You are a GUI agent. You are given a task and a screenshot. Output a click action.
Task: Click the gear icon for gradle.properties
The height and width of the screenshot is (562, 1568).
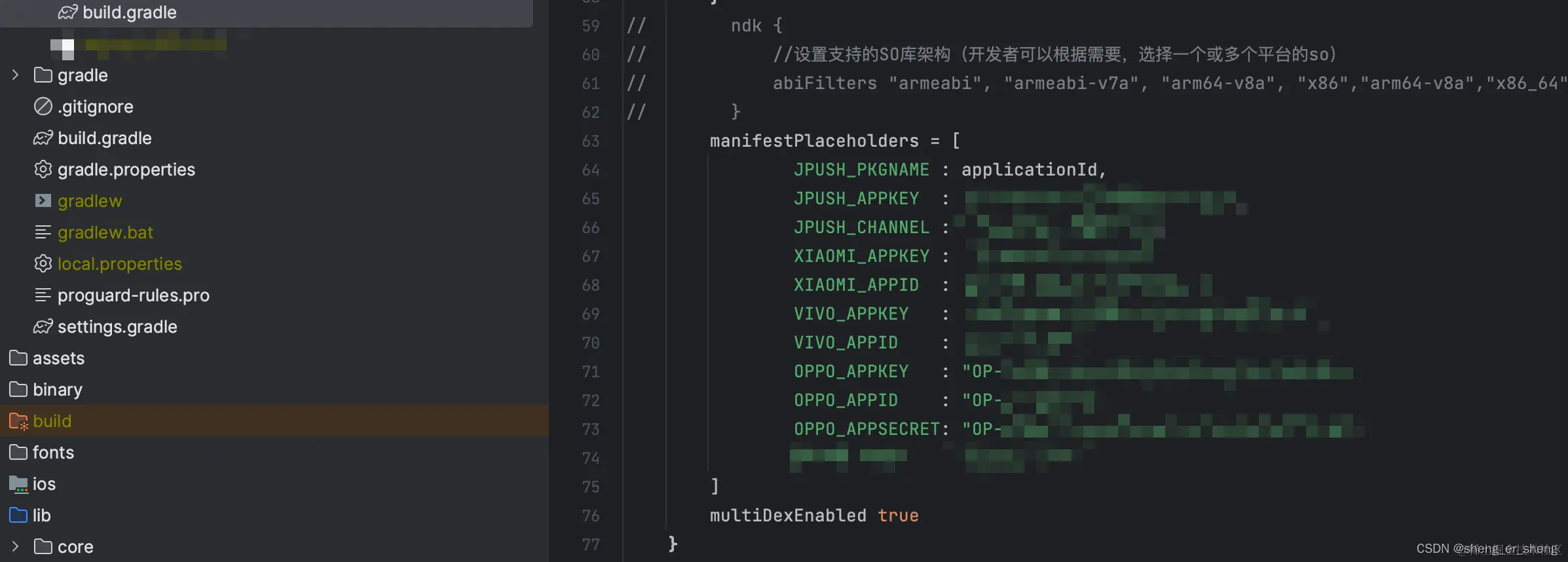(x=43, y=170)
